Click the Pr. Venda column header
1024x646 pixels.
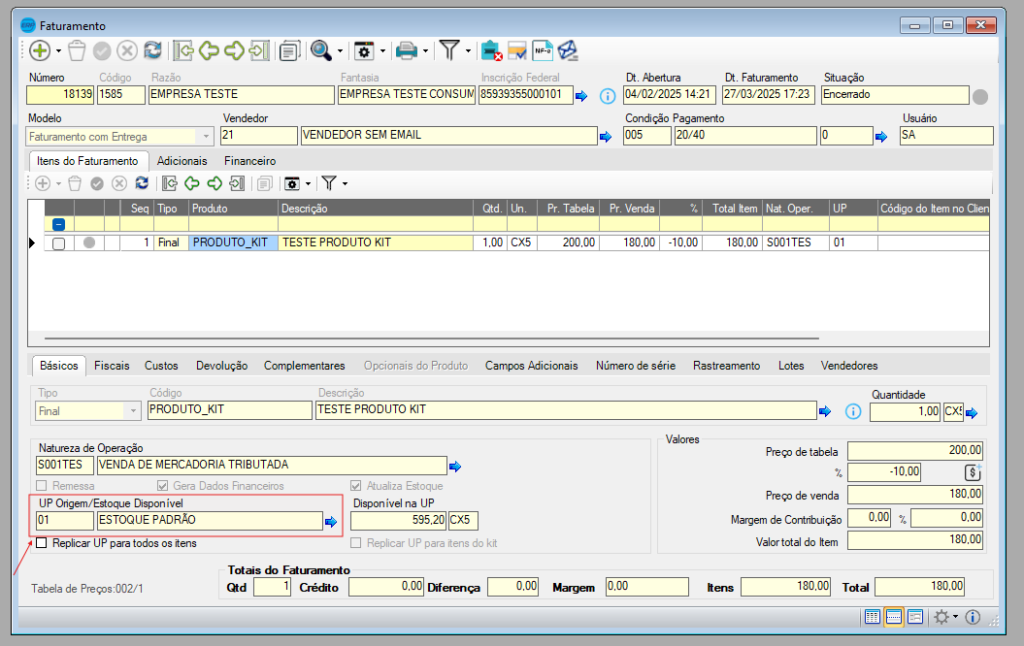pos(630,208)
